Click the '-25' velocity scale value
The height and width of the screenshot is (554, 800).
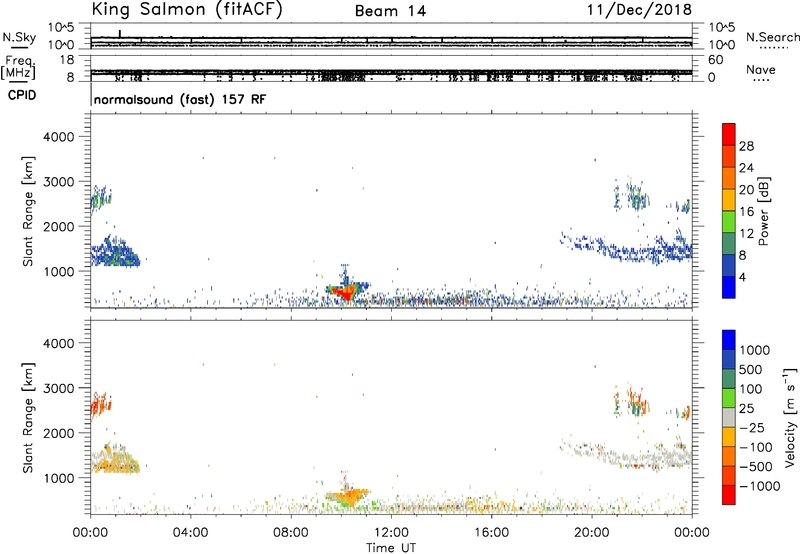[751, 427]
